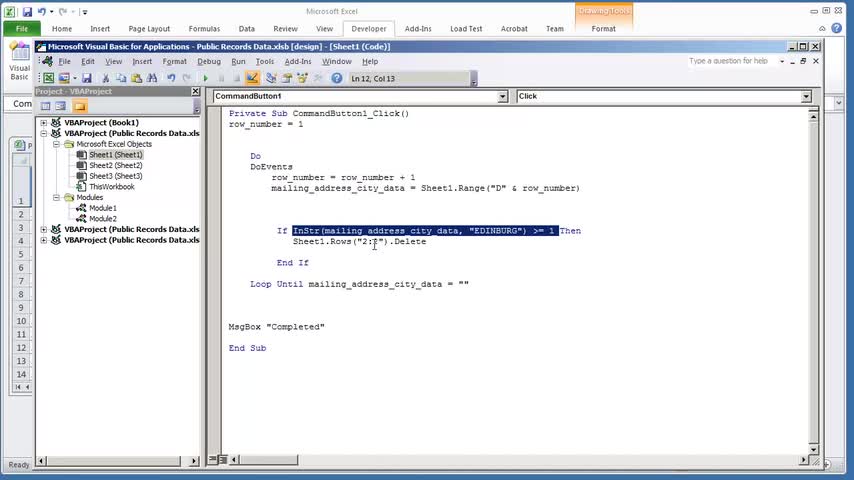The image size is (854, 480).
Task: Collapse the second VBAProject (Public Records Data.xls) node
Action: click(x=44, y=133)
